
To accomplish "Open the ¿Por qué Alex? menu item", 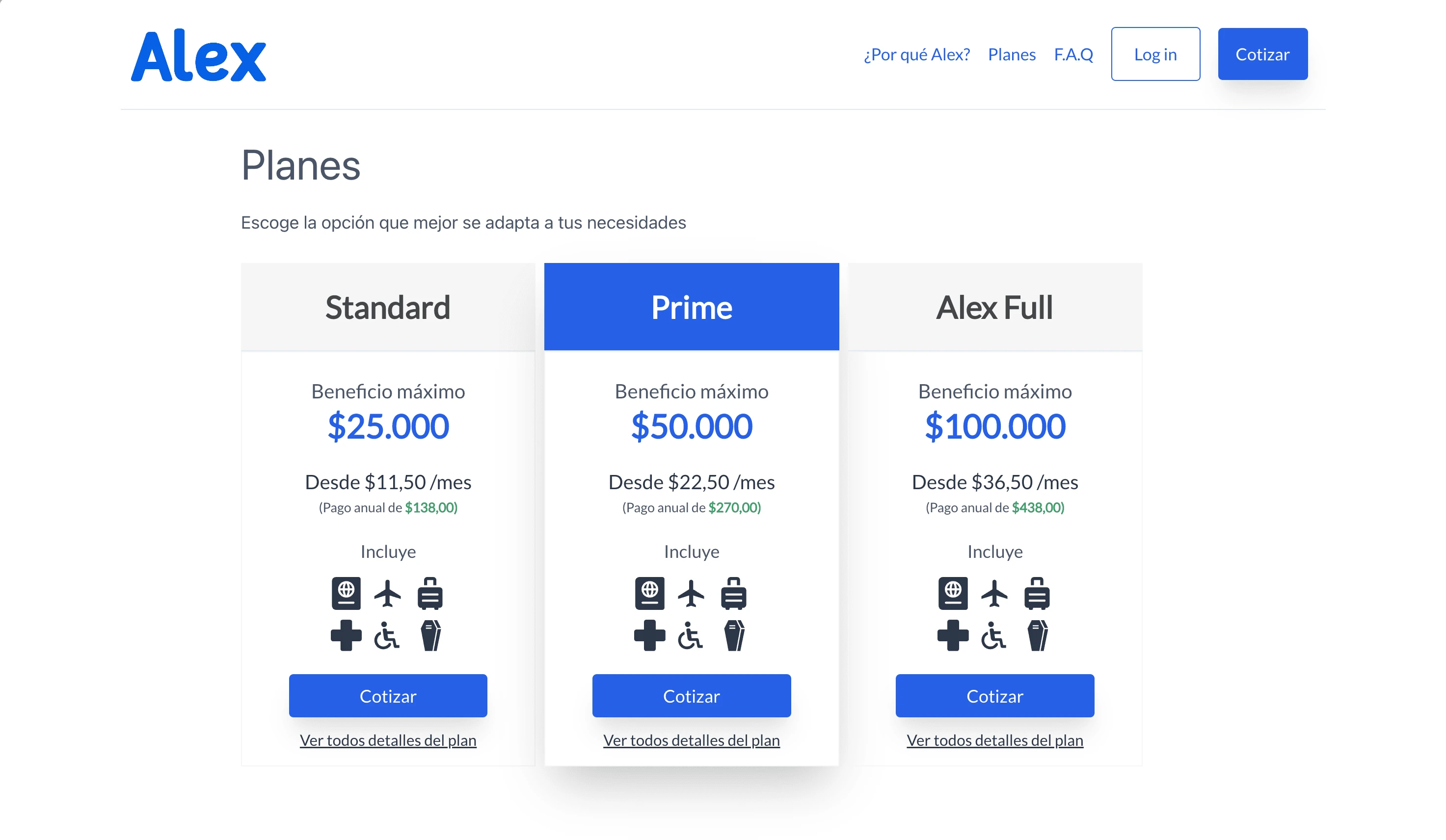I will pos(916,54).
